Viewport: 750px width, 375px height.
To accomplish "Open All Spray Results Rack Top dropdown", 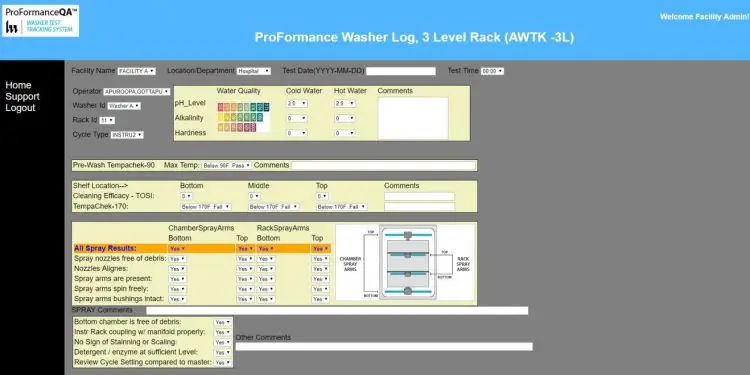I will tap(320, 249).
